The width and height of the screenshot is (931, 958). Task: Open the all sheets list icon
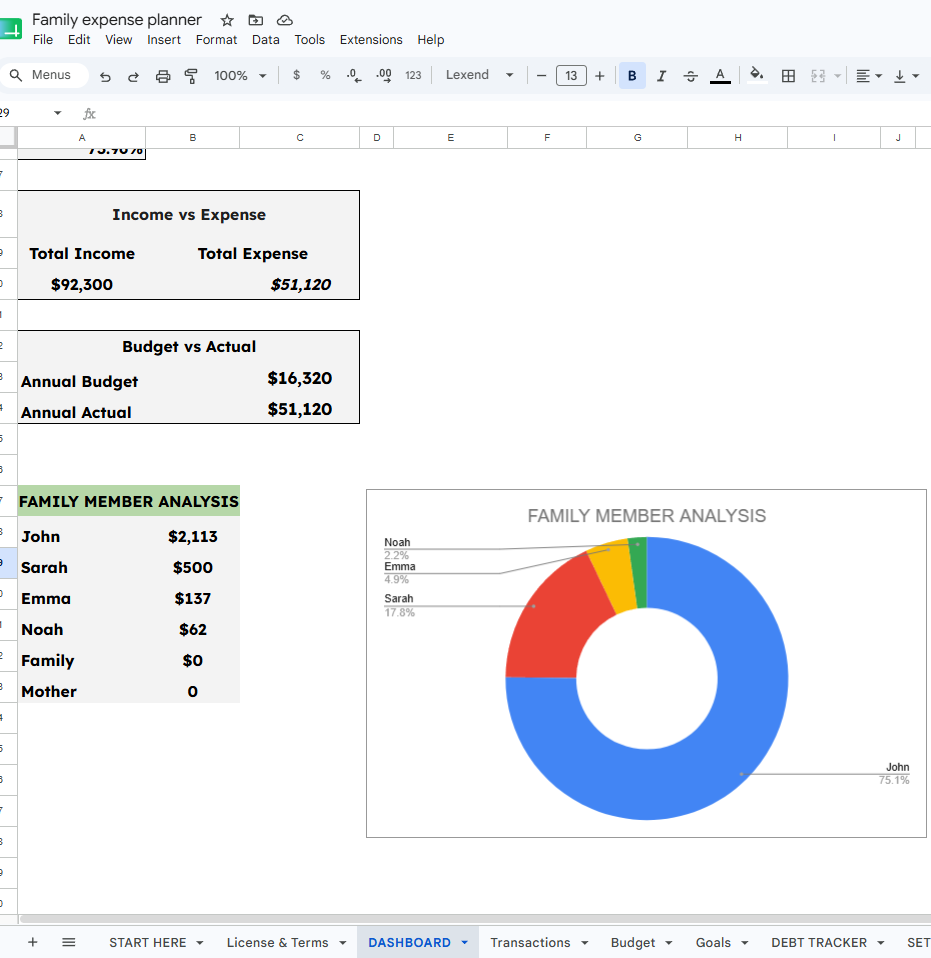coord(69,942)
